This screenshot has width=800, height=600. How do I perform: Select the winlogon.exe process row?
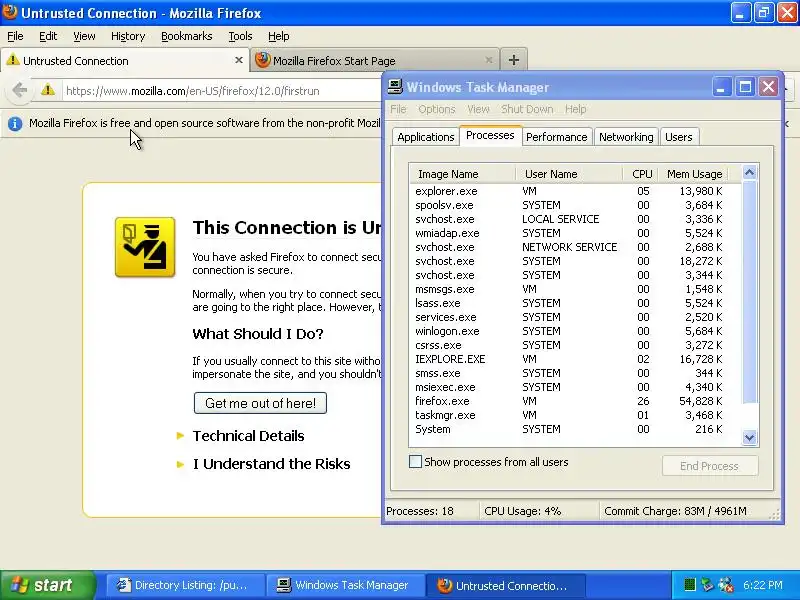(x=576, y=331)
